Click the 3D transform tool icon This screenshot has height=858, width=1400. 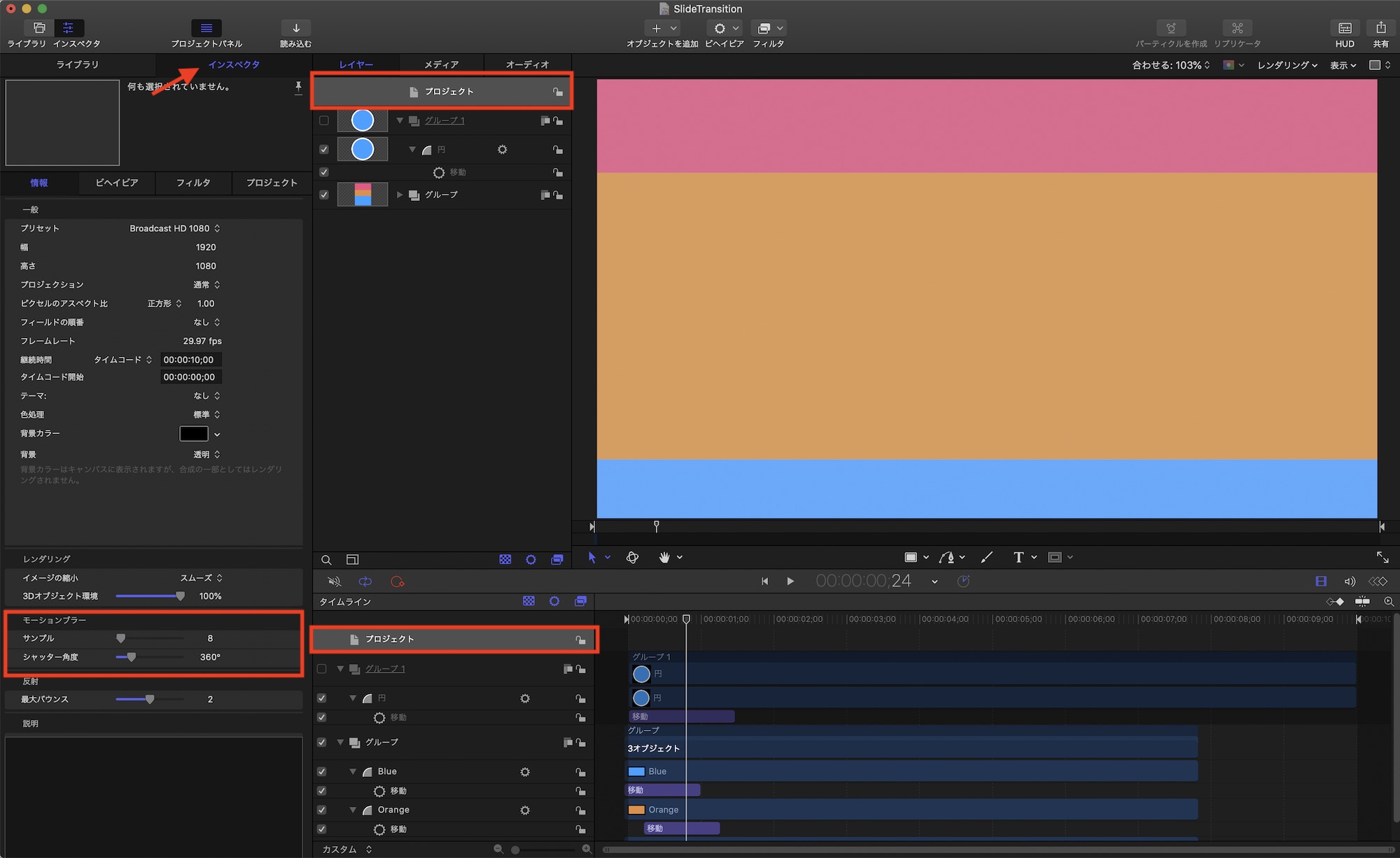[x=632, y=557]
